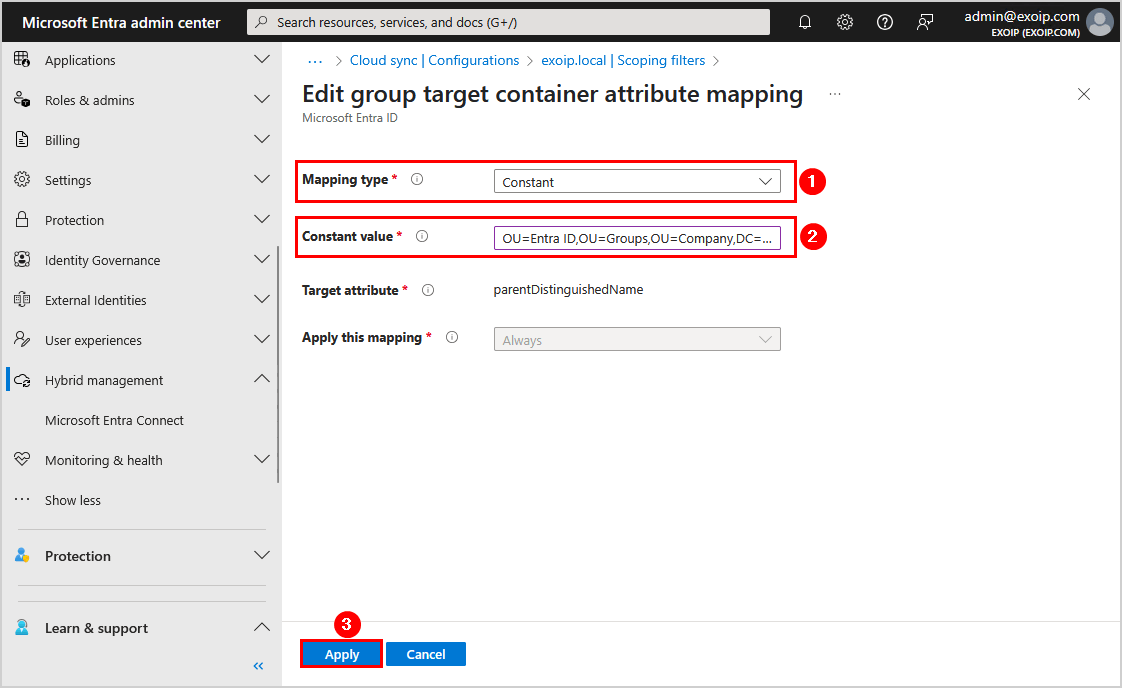Screen dimensions: 1122x688
Task: Open the notifications bell icon
Action: [805, 22]
